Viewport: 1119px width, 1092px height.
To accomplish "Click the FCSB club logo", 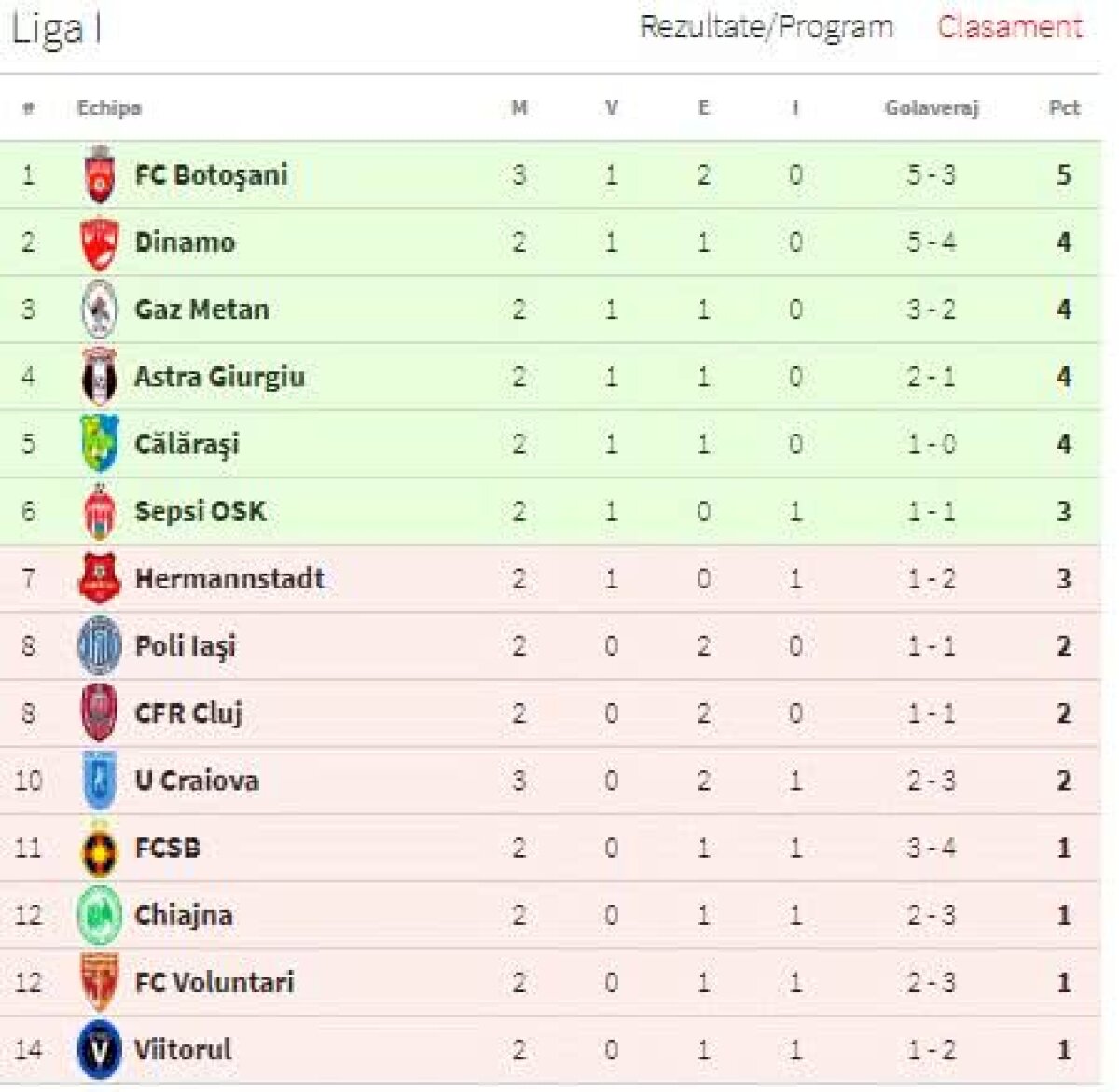I will 98,847.
